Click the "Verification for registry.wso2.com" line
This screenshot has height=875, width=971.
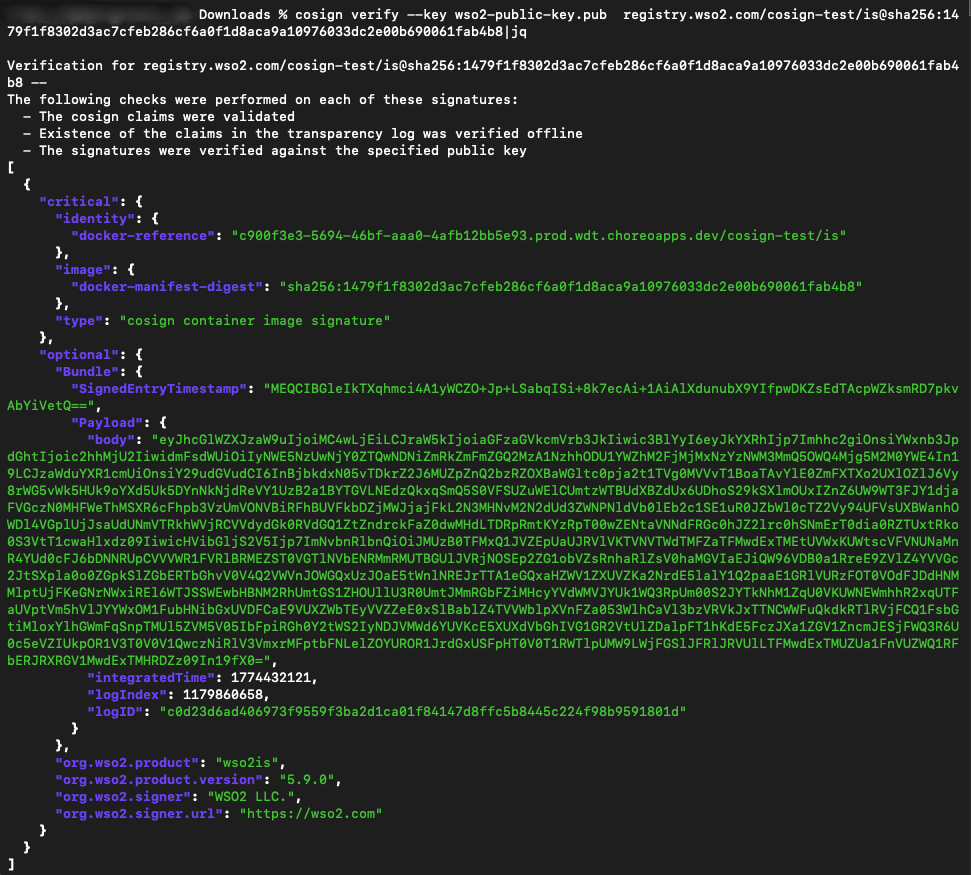coord(483,66)
